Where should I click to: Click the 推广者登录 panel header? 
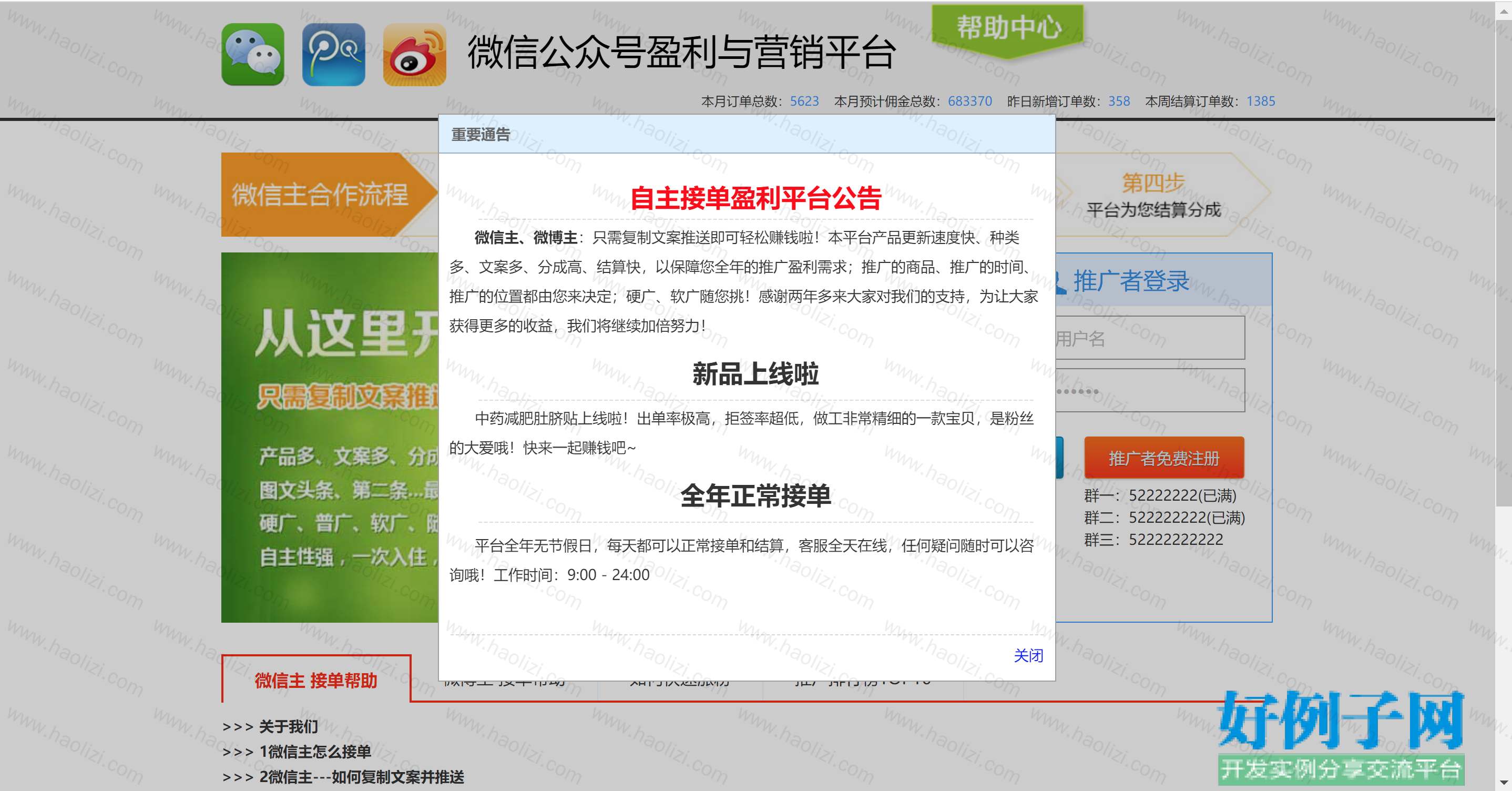[1163, 280]
